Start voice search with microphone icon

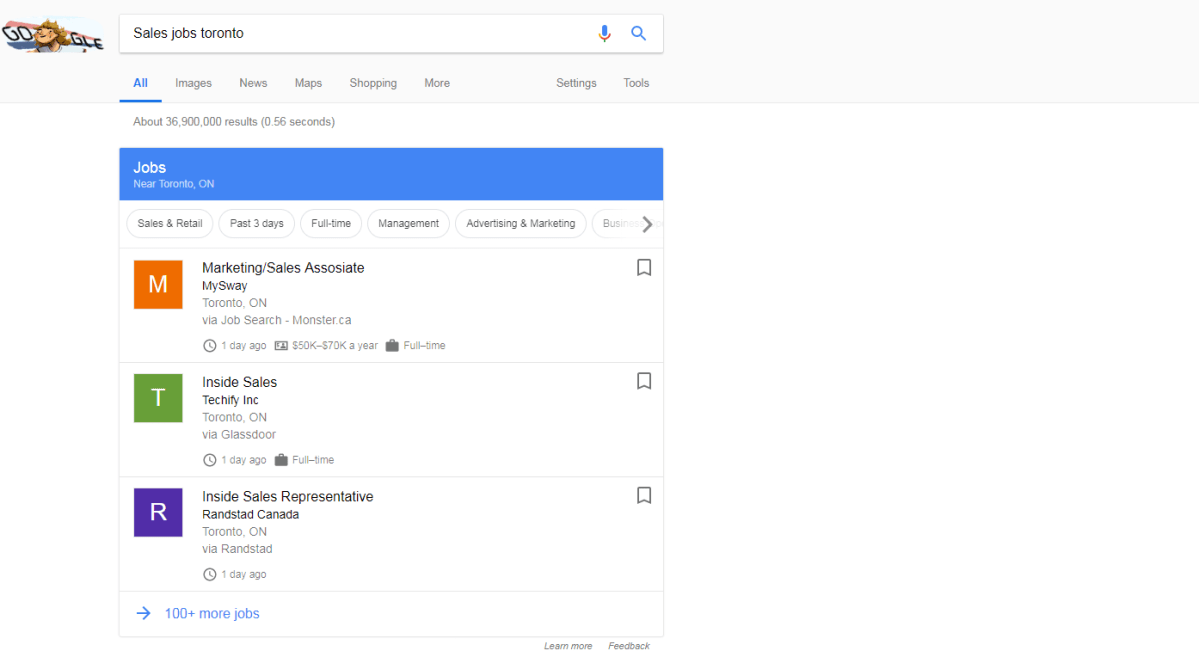[604, 34]
